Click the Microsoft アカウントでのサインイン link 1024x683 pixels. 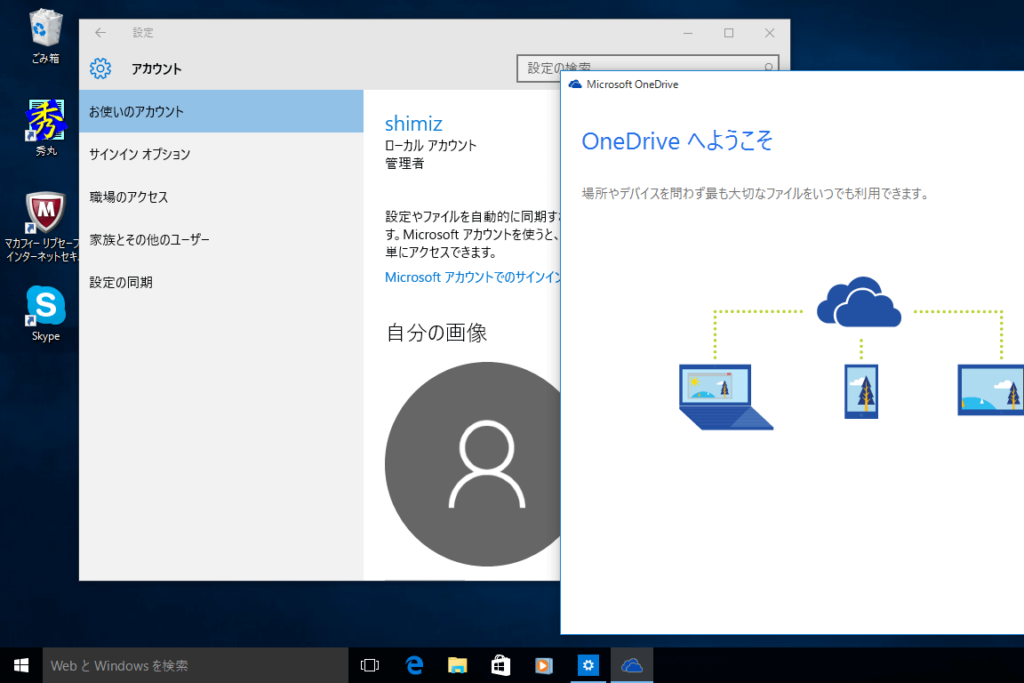tap(472, 277)
